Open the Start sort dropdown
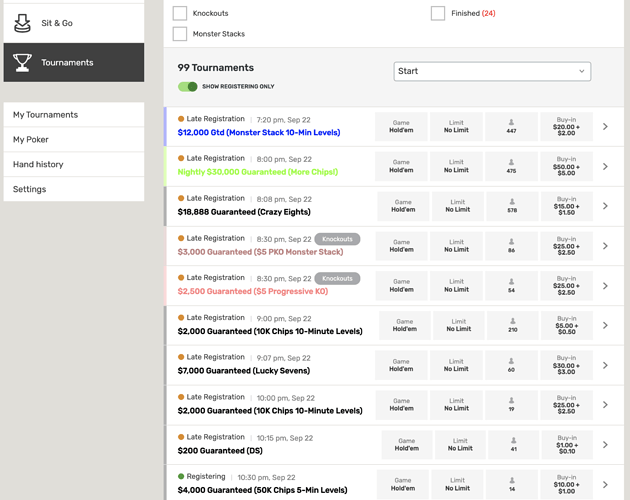630x500 pixels. coord(492,71)
